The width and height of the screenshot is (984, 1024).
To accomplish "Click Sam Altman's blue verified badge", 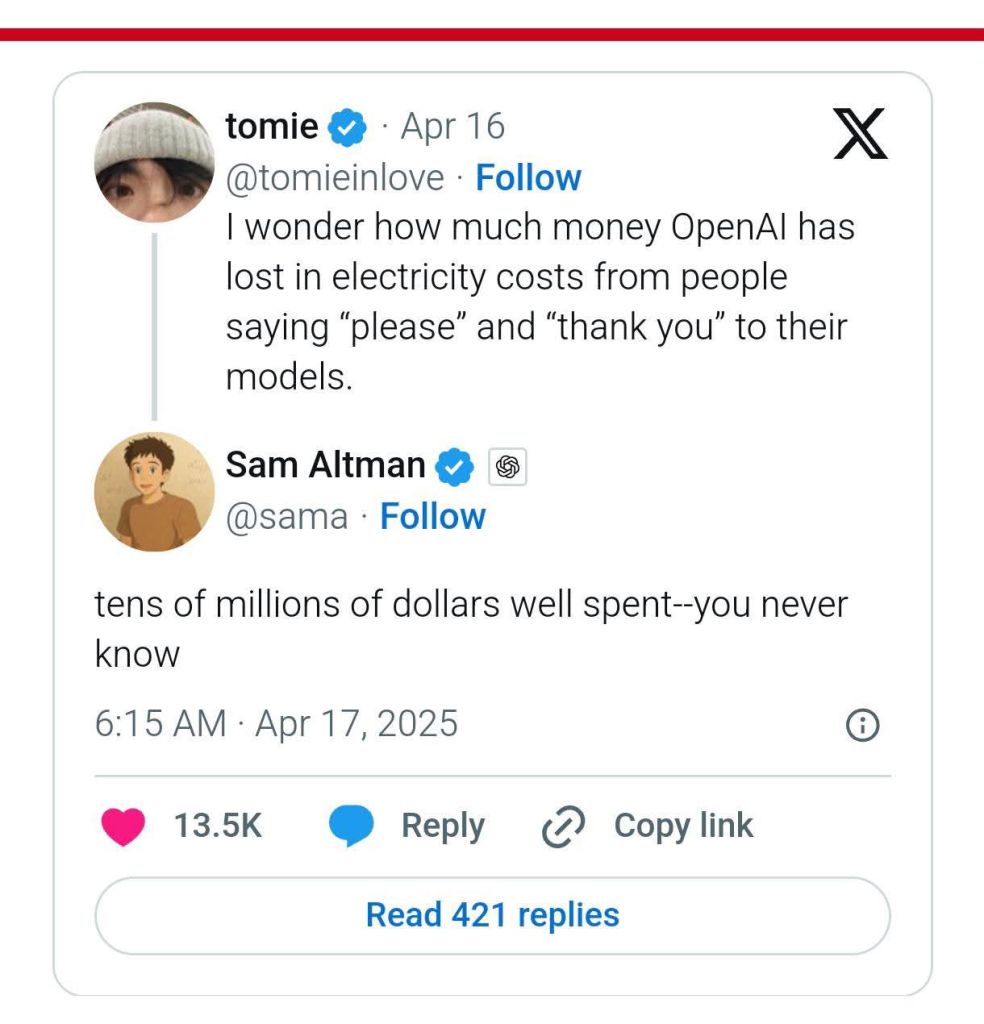I will tap(456, 466).
